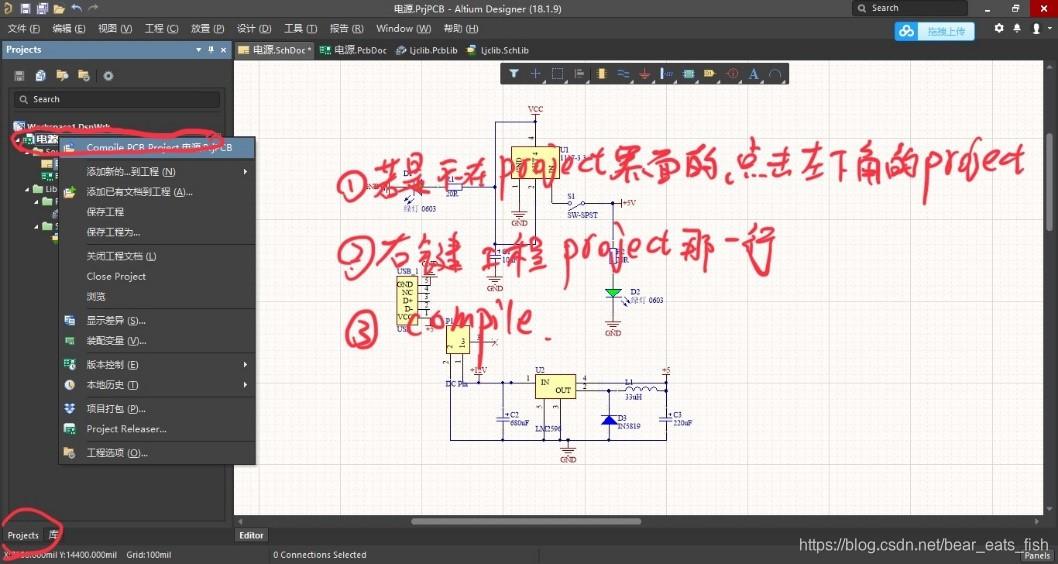Choose the red directive tool
Viewport: 1058px width, 564px height.
pos(732,74)
